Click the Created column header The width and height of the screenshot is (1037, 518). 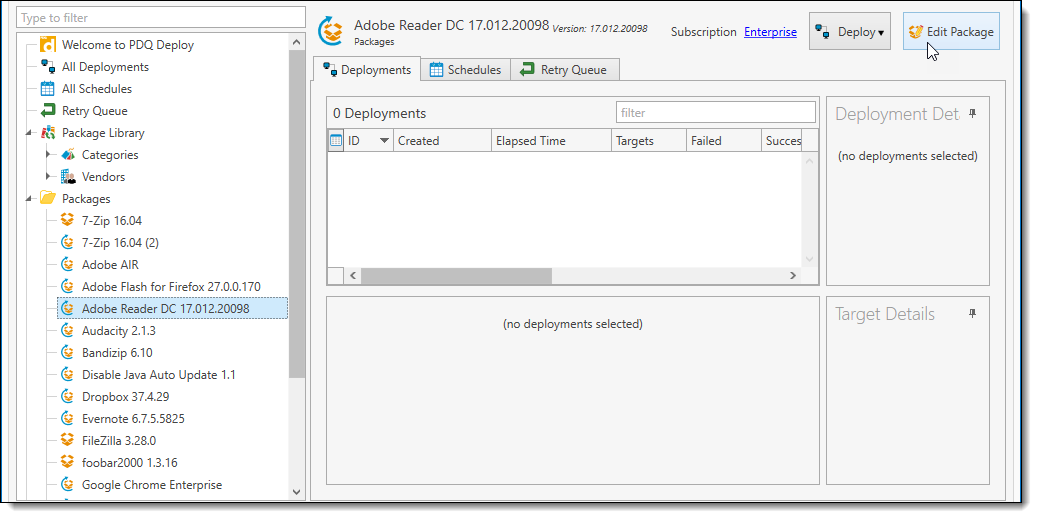point(442,140)
